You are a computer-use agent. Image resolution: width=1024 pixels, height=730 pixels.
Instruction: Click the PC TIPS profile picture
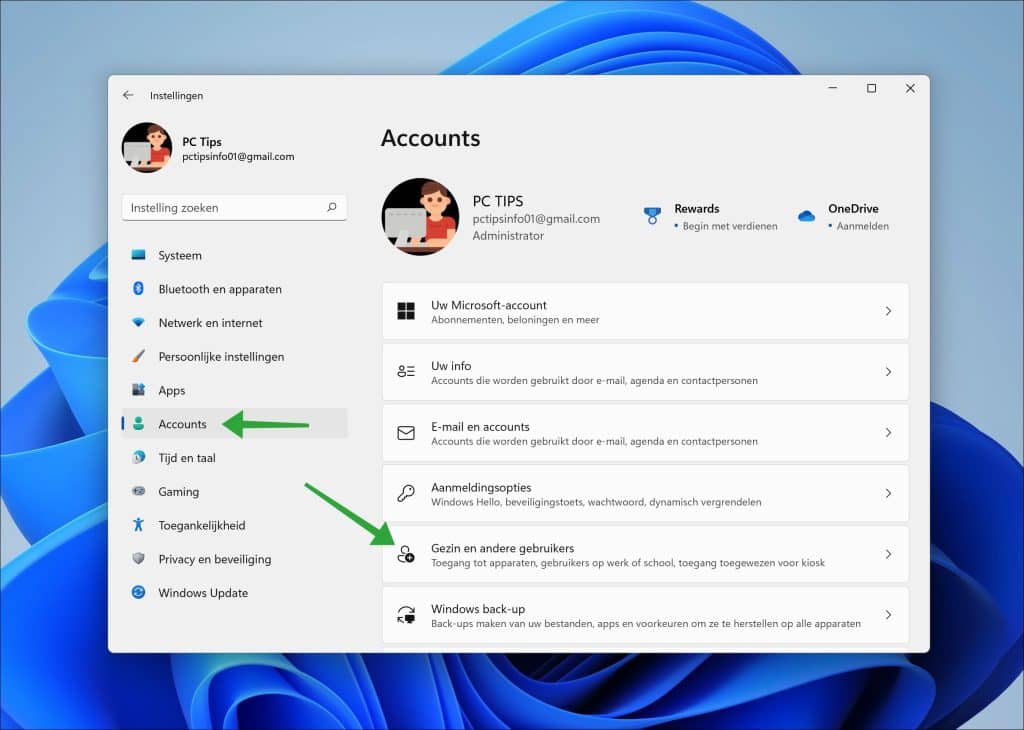coord(420,216)
